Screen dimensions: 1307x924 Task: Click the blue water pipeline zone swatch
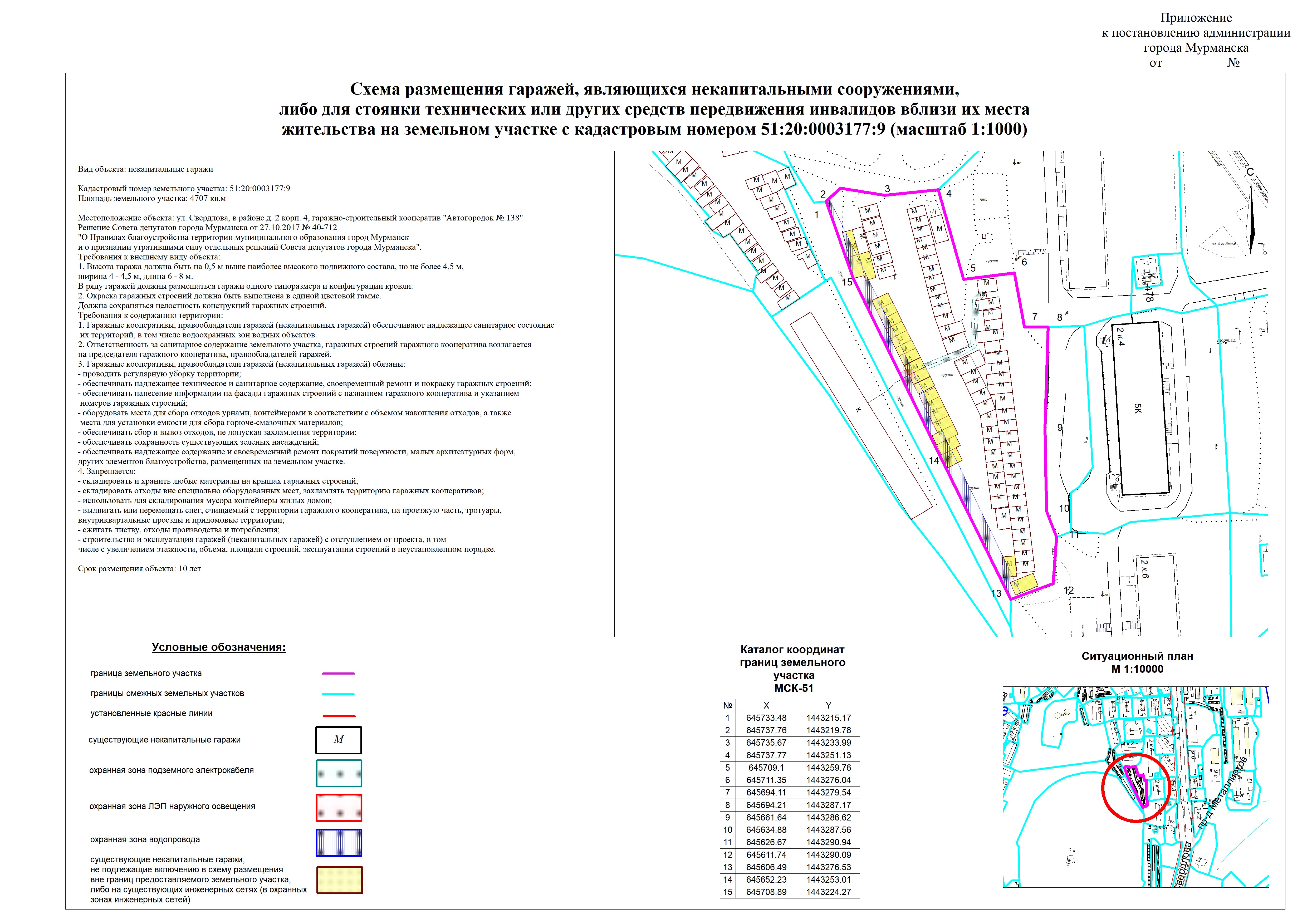tap(339, 843)
